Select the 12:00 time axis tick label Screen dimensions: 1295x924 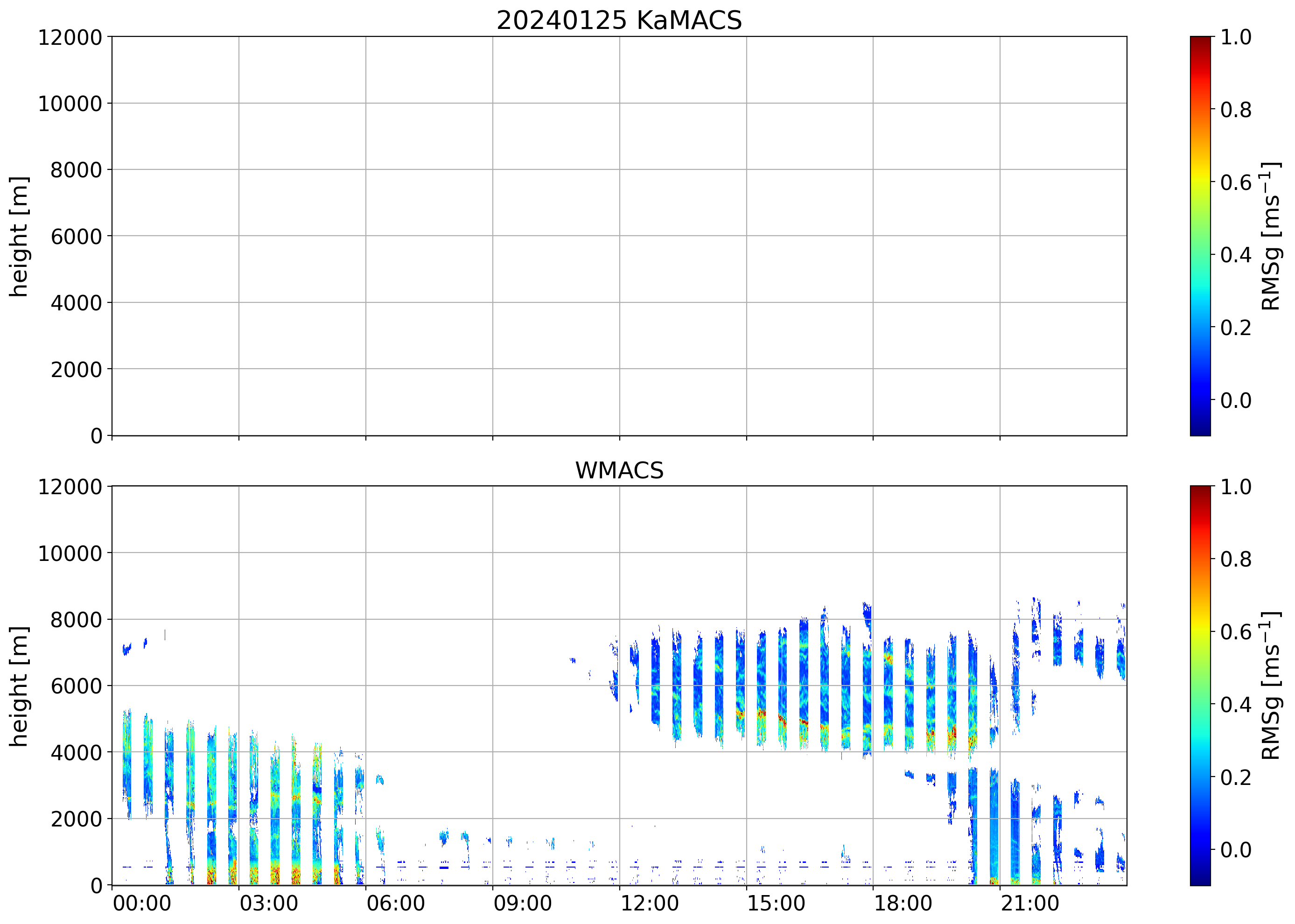click(649, 903)
